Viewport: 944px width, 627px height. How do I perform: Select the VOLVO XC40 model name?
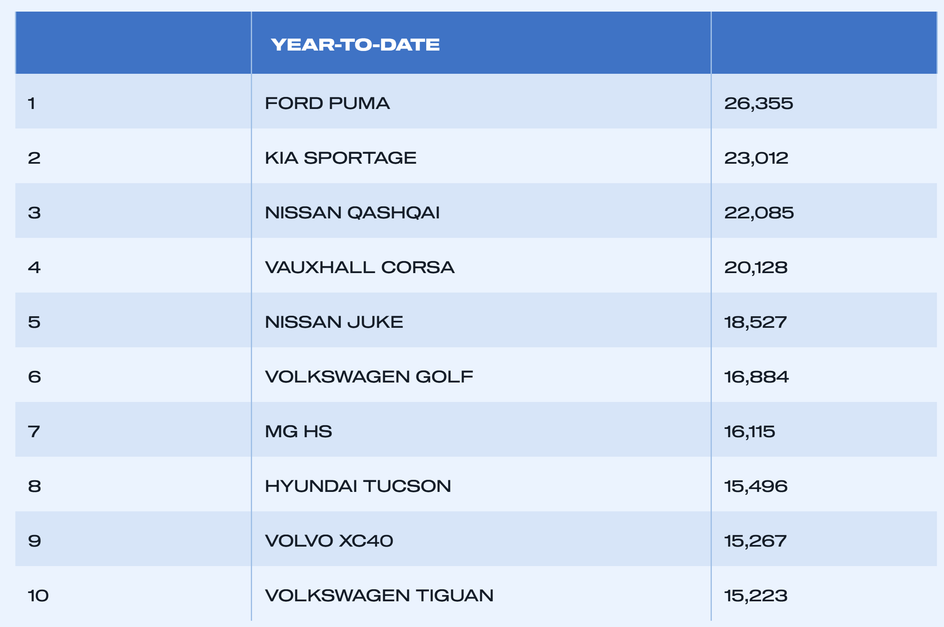coord(329,541)
